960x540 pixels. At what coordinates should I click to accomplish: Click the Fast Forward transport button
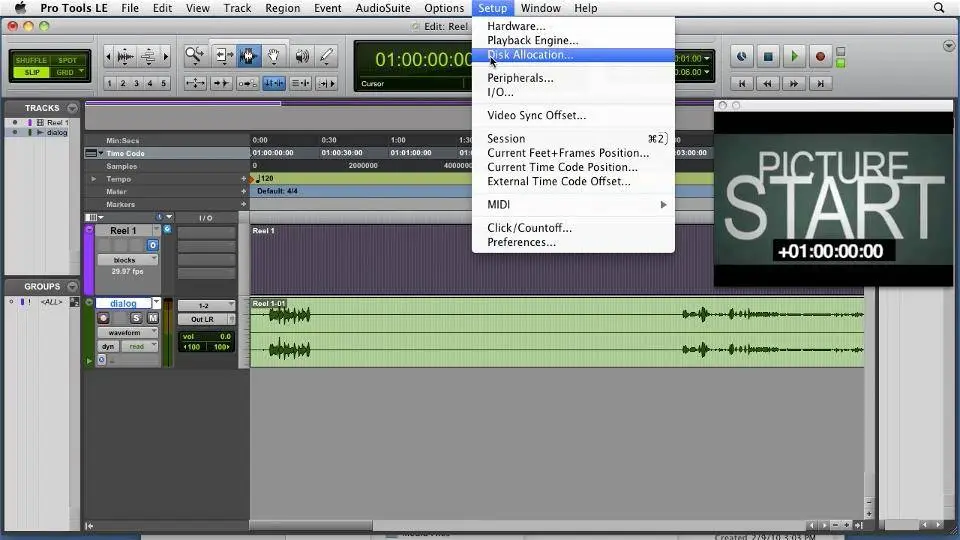794,83
